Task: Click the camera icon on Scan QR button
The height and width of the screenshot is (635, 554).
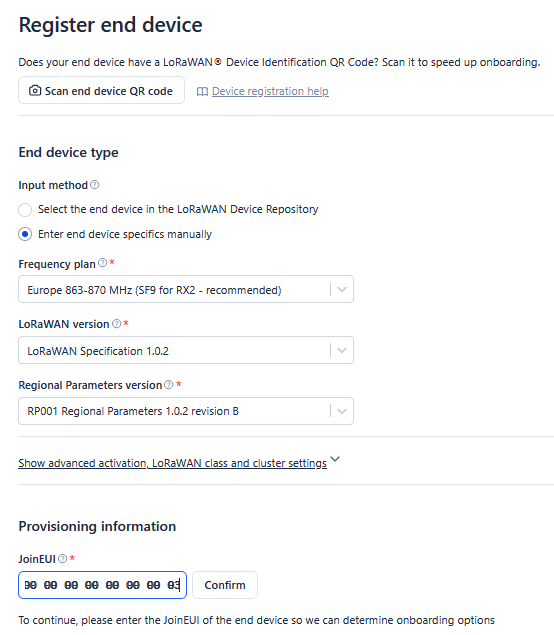Action: point(35,90)
